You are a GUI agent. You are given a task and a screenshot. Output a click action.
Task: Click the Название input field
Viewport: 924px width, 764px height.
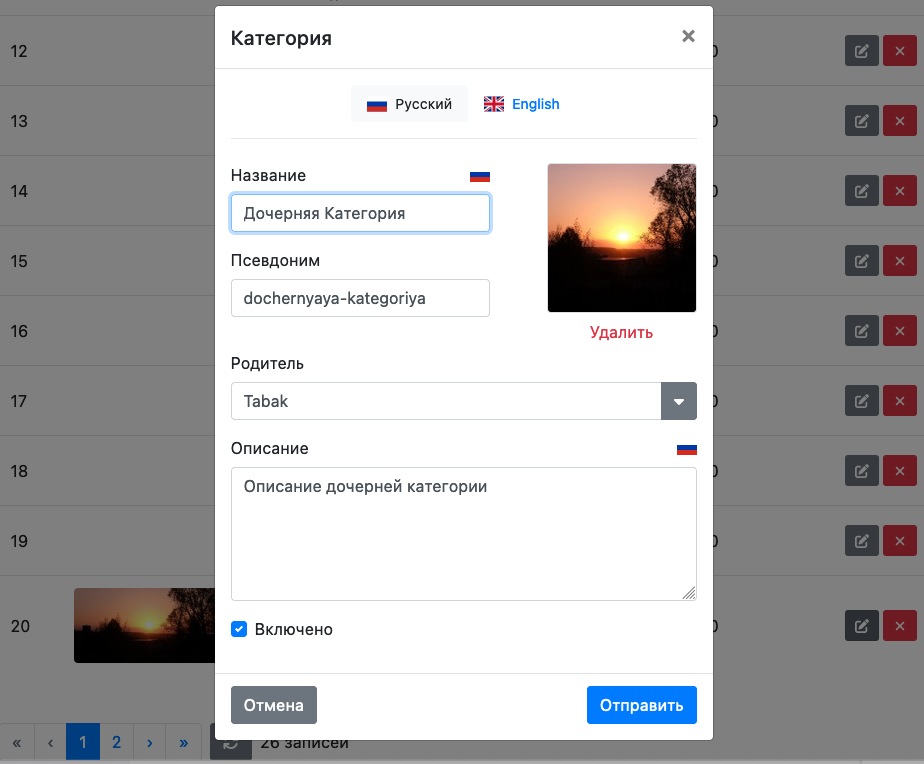[x=360, y=213]
